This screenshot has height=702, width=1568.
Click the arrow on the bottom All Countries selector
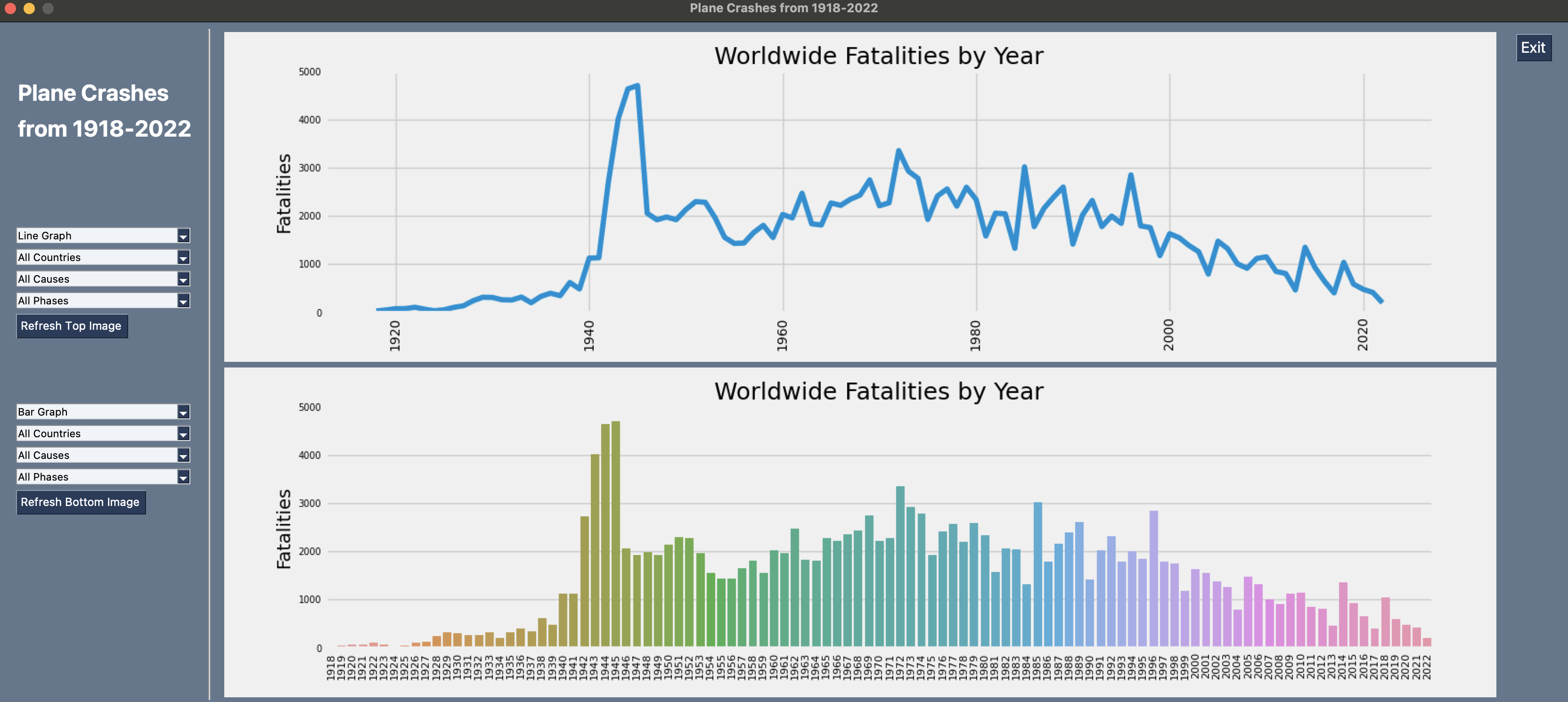184,433
